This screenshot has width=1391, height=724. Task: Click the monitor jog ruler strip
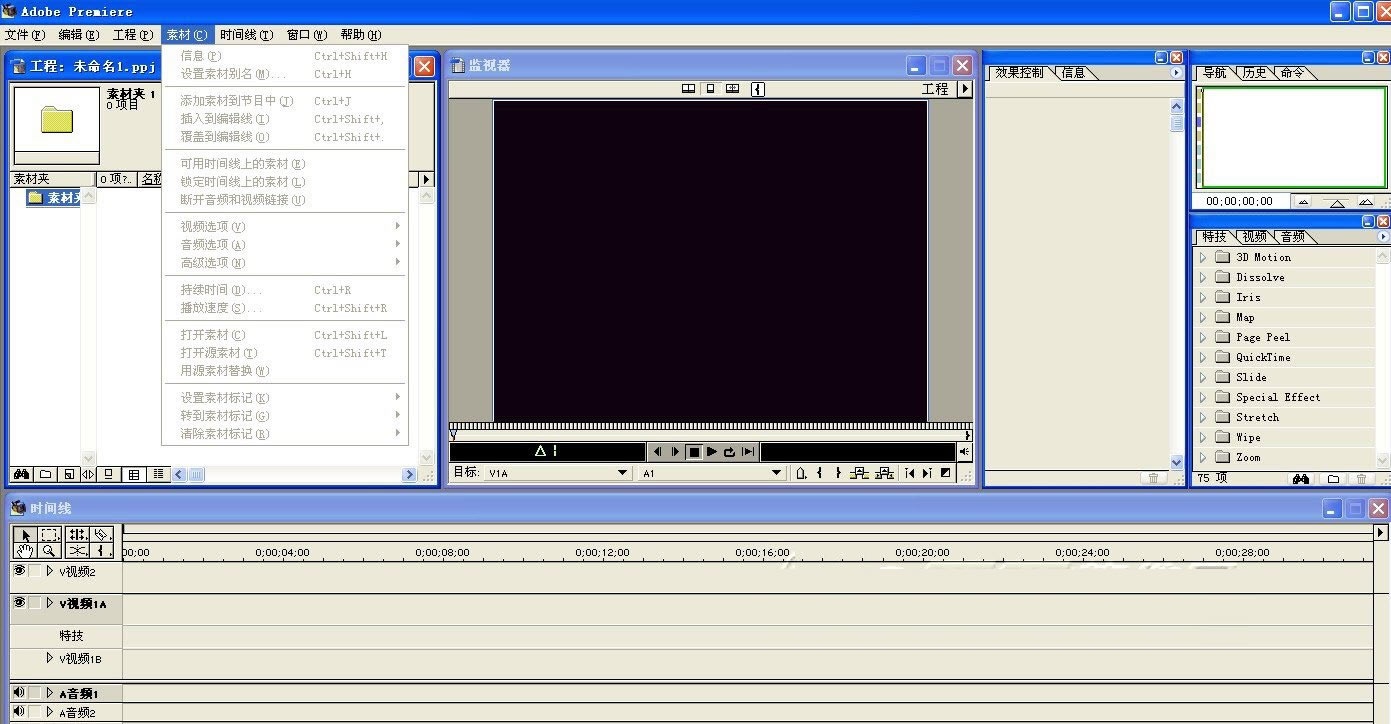[x=709, y=426]
